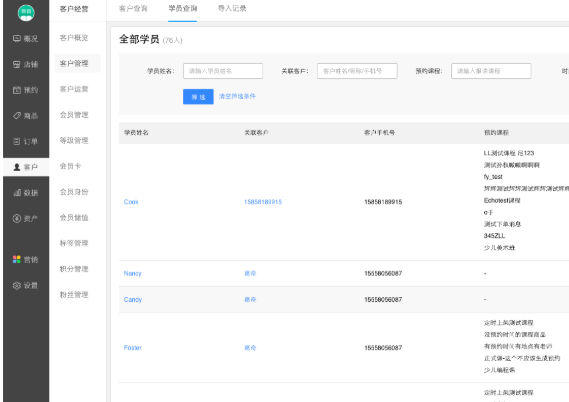
Task: Open 积分管理 in the submenu
Action: [74, 269]
